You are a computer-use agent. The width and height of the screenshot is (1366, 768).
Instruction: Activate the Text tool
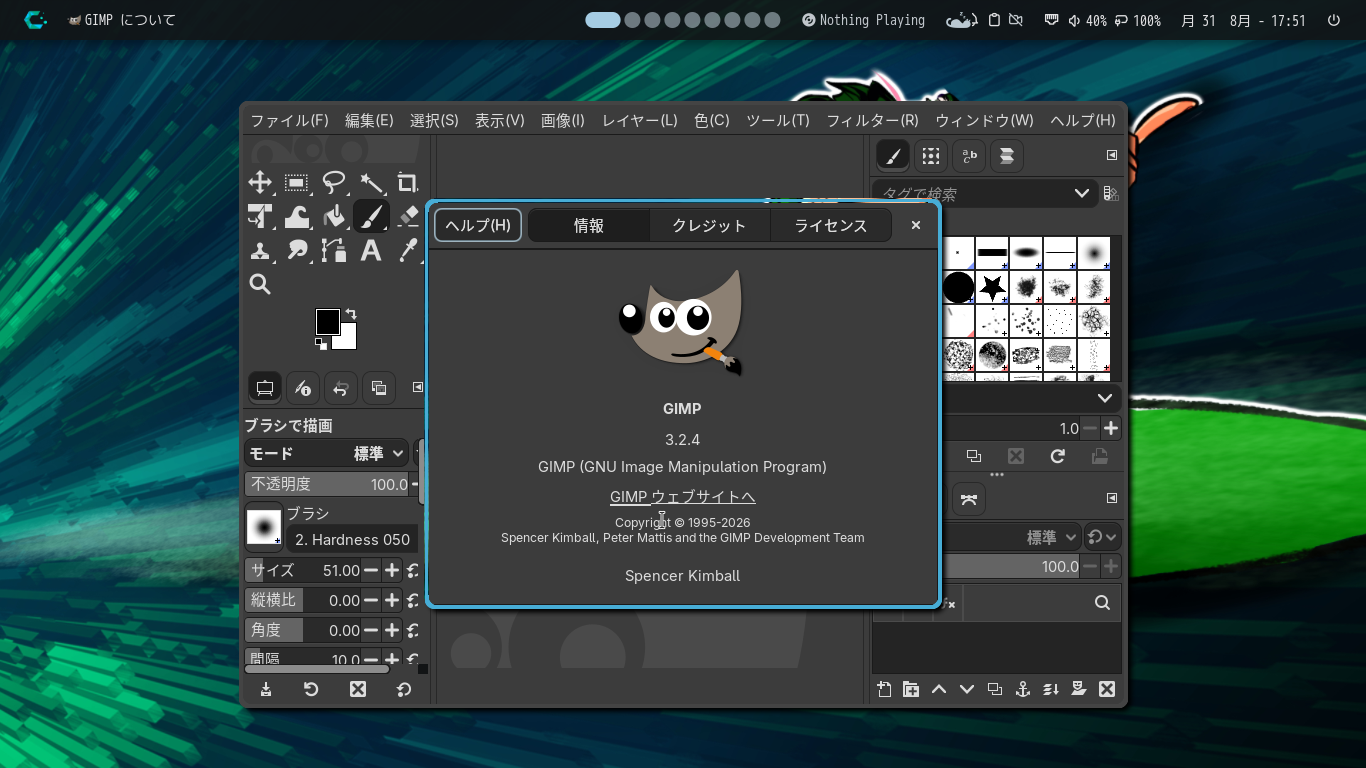[371, 250]
